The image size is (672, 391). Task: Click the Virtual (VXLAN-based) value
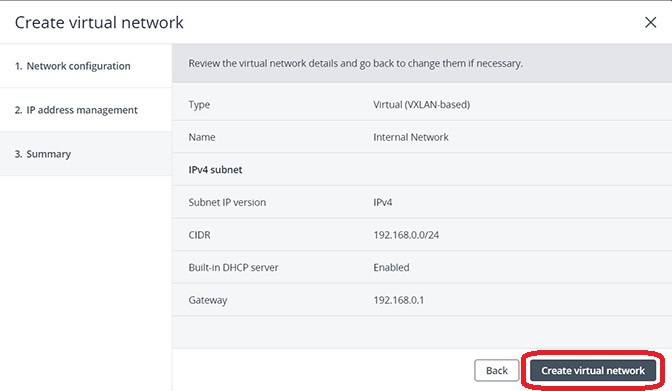tap(421, 105)
